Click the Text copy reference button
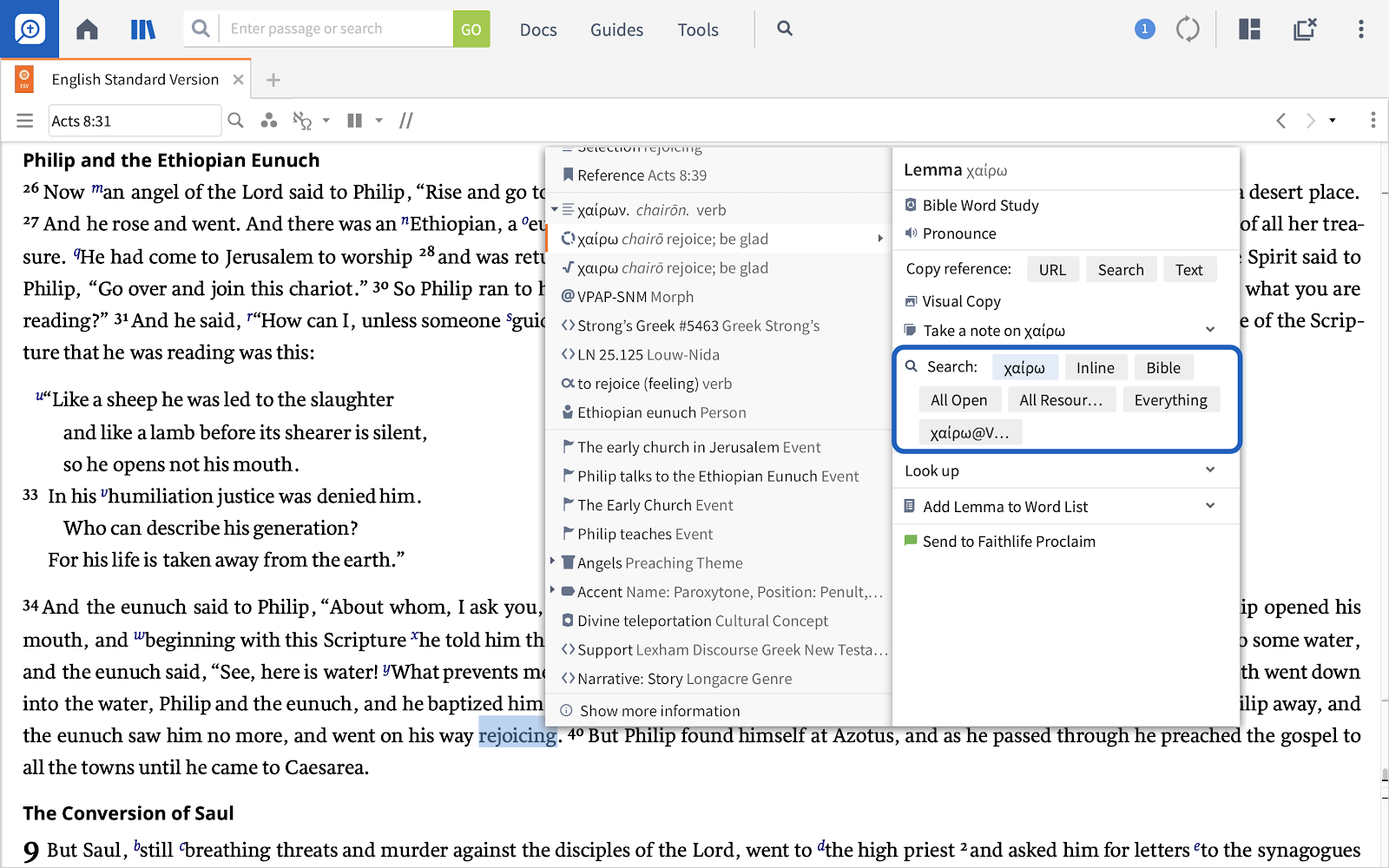 [x=1188, y=269]
